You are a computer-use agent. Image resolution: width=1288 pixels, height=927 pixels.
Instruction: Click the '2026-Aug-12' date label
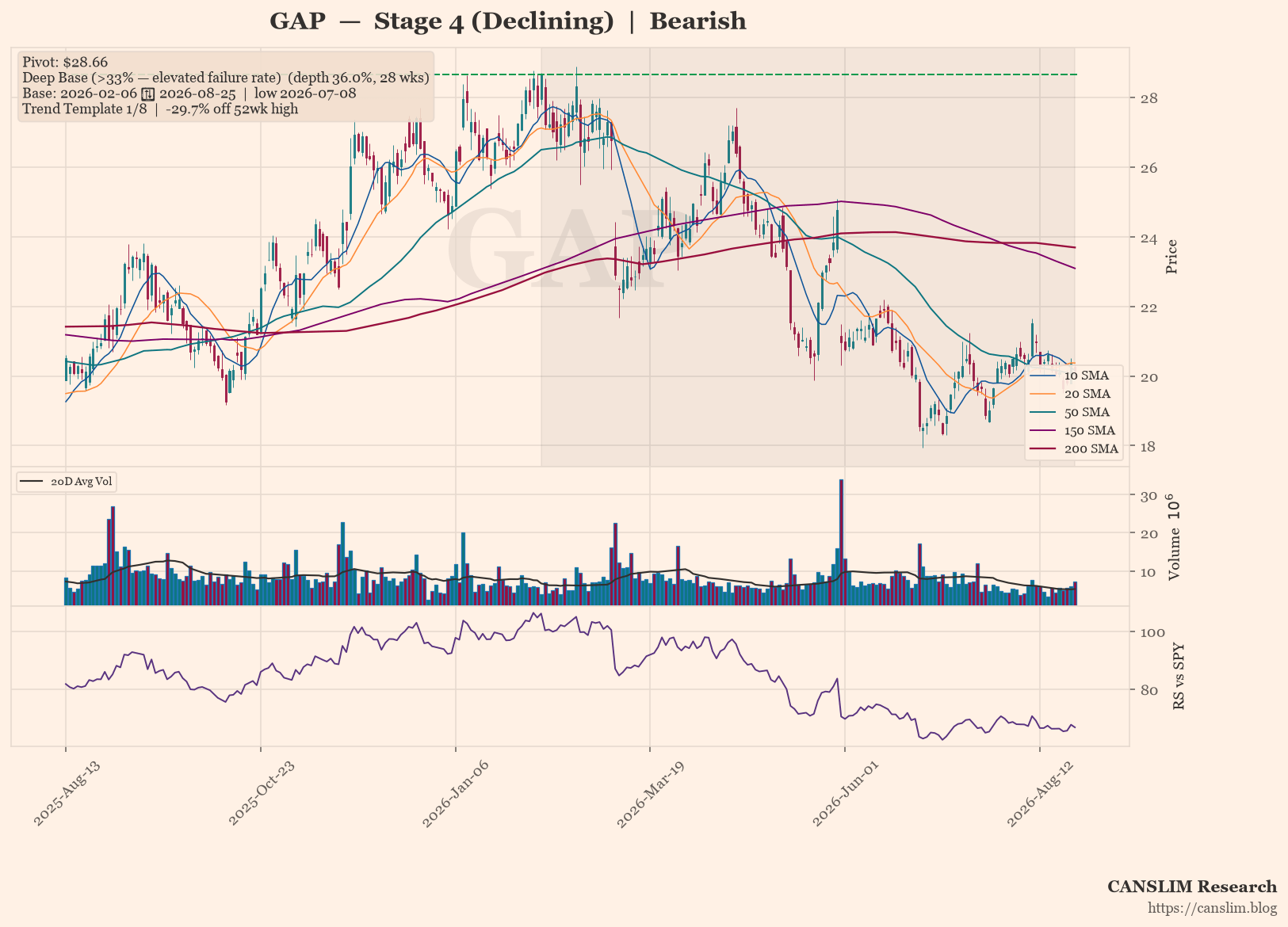[x=1040, y=792]
